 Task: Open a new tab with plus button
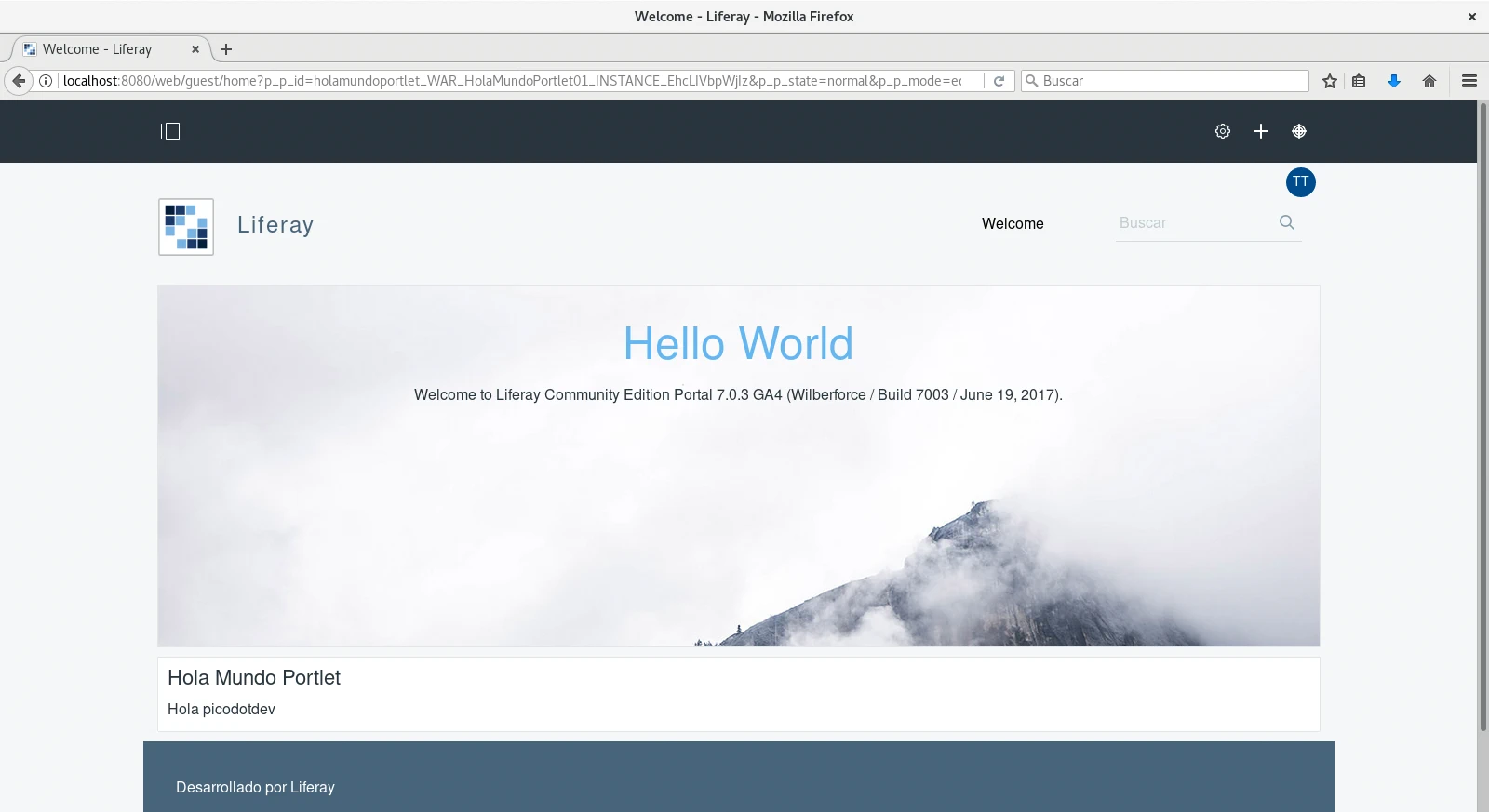pyautogui.click(x=226, y=49)
